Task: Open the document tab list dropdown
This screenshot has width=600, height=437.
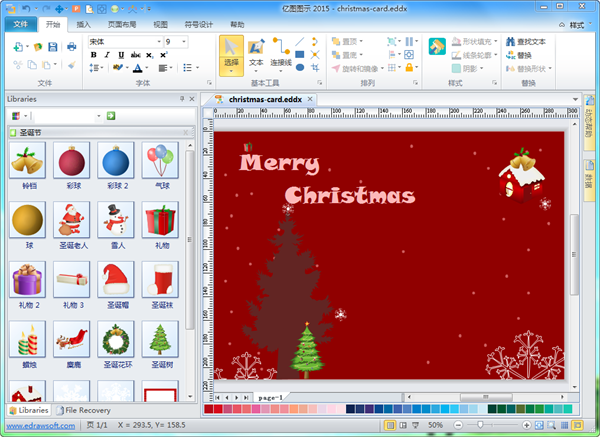Action: 575,99
